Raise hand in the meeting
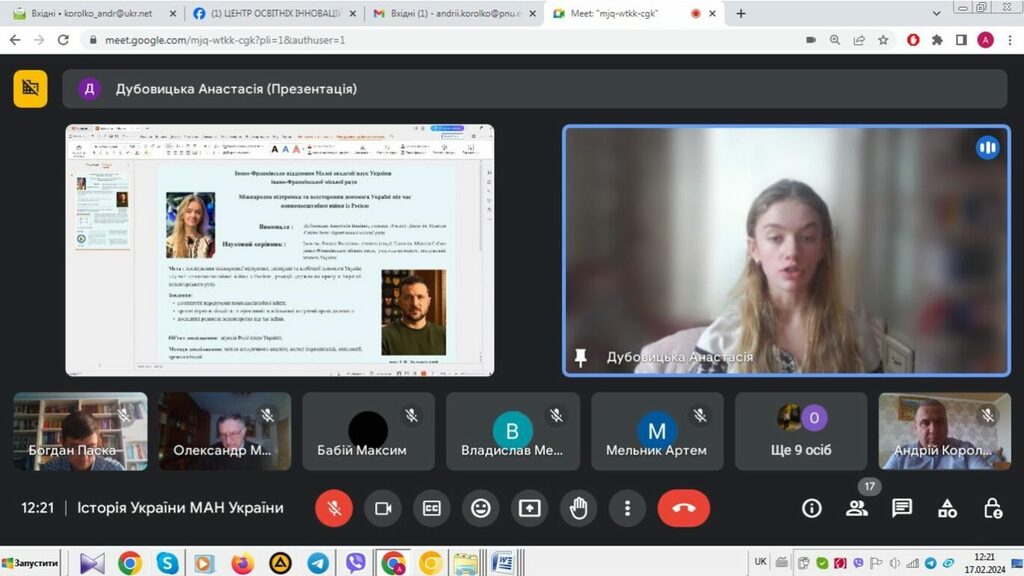Image resolution: width=1024 pixels, height=576 pixels. [x=578, y=508]
